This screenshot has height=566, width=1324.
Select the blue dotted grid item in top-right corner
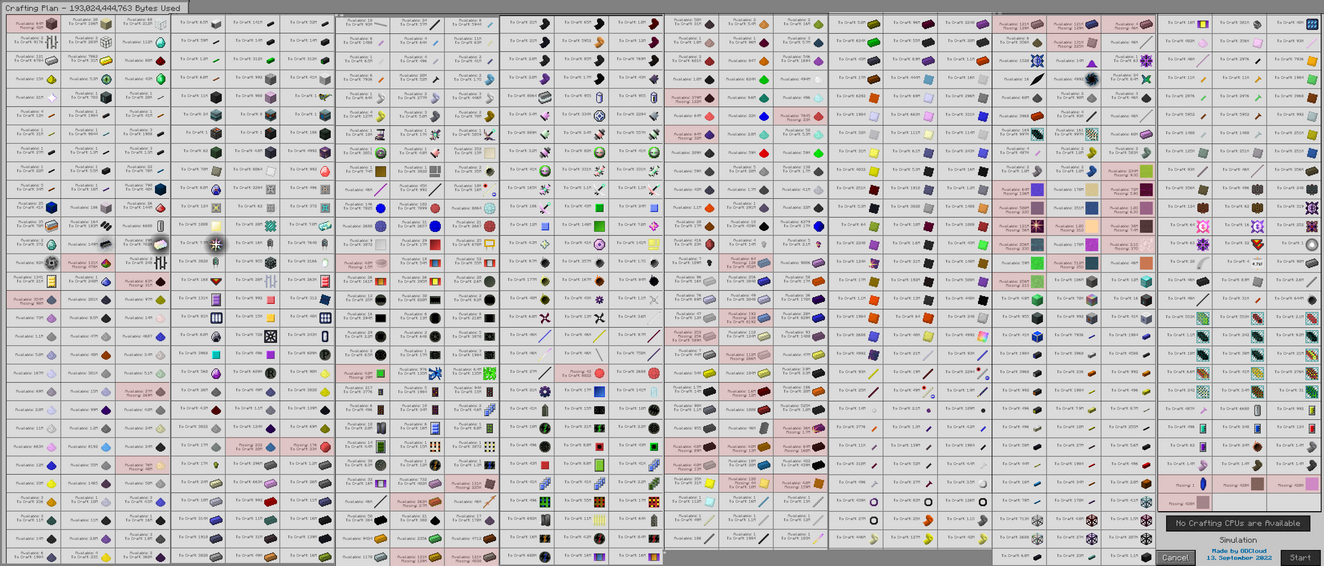coord(1311,24)
